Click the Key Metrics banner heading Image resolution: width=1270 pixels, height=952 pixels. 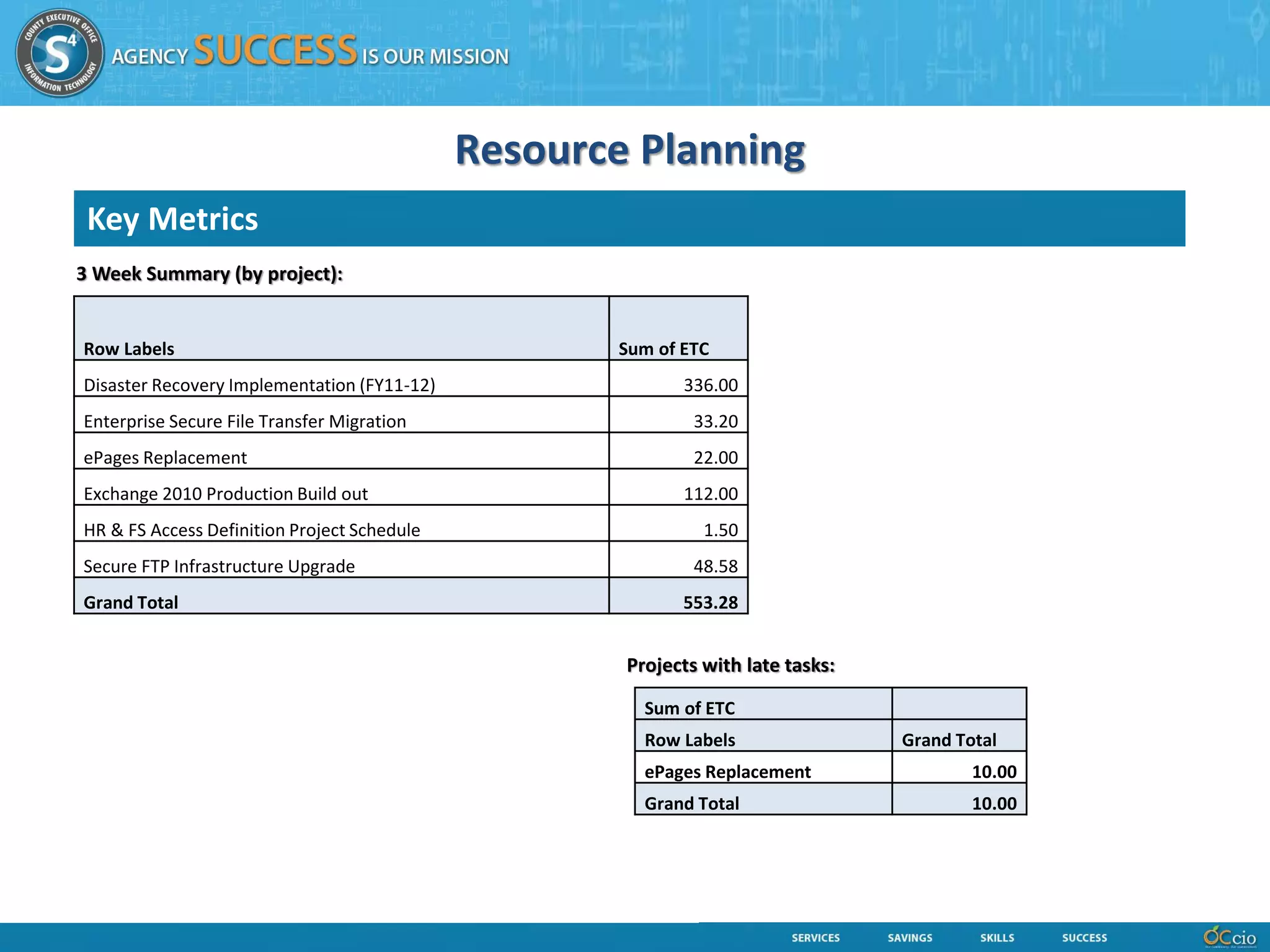172,219
